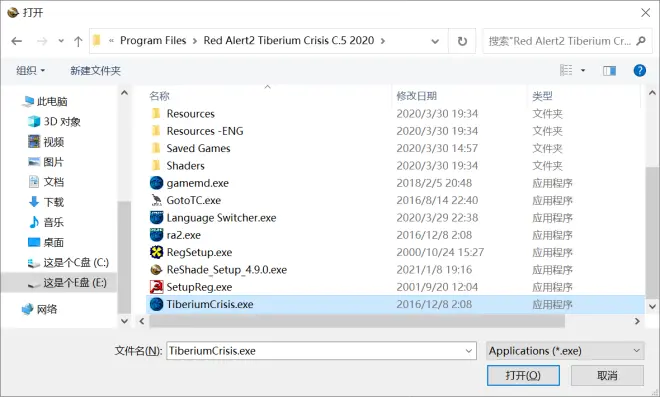
Task: Go up one folder level
Action: coord(78,41)
